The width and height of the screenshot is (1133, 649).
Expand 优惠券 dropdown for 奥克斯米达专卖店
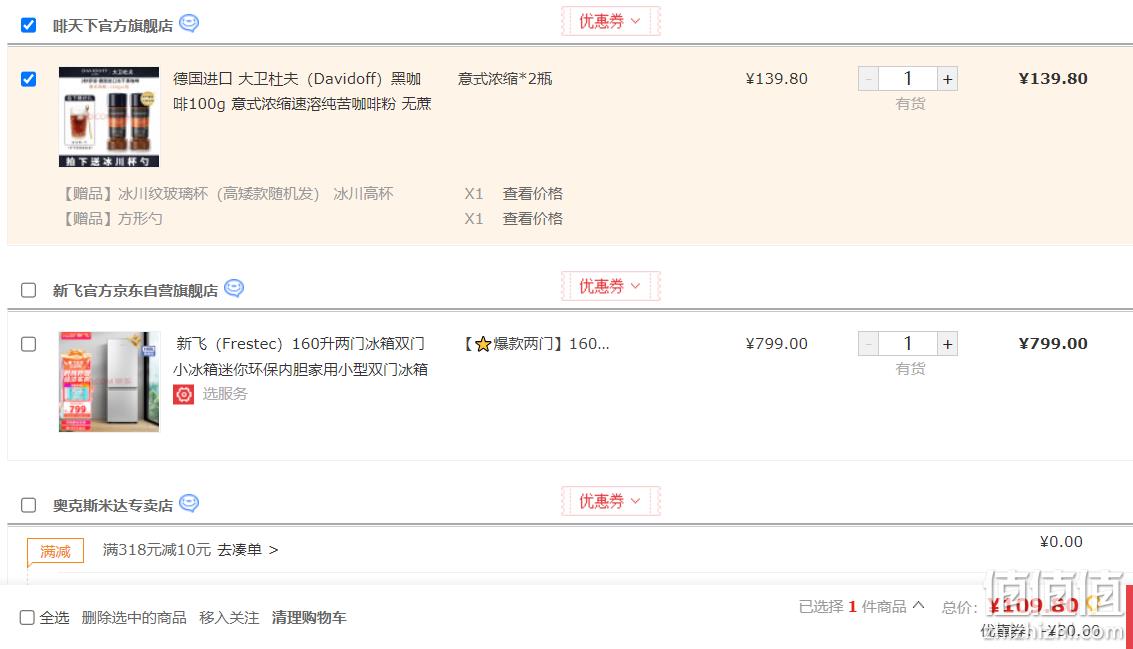[610, 501]
